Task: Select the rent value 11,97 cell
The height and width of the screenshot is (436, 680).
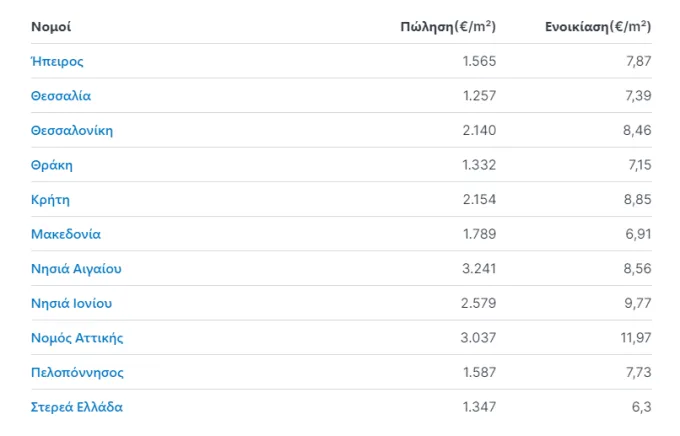Action: tap(636, 338)
